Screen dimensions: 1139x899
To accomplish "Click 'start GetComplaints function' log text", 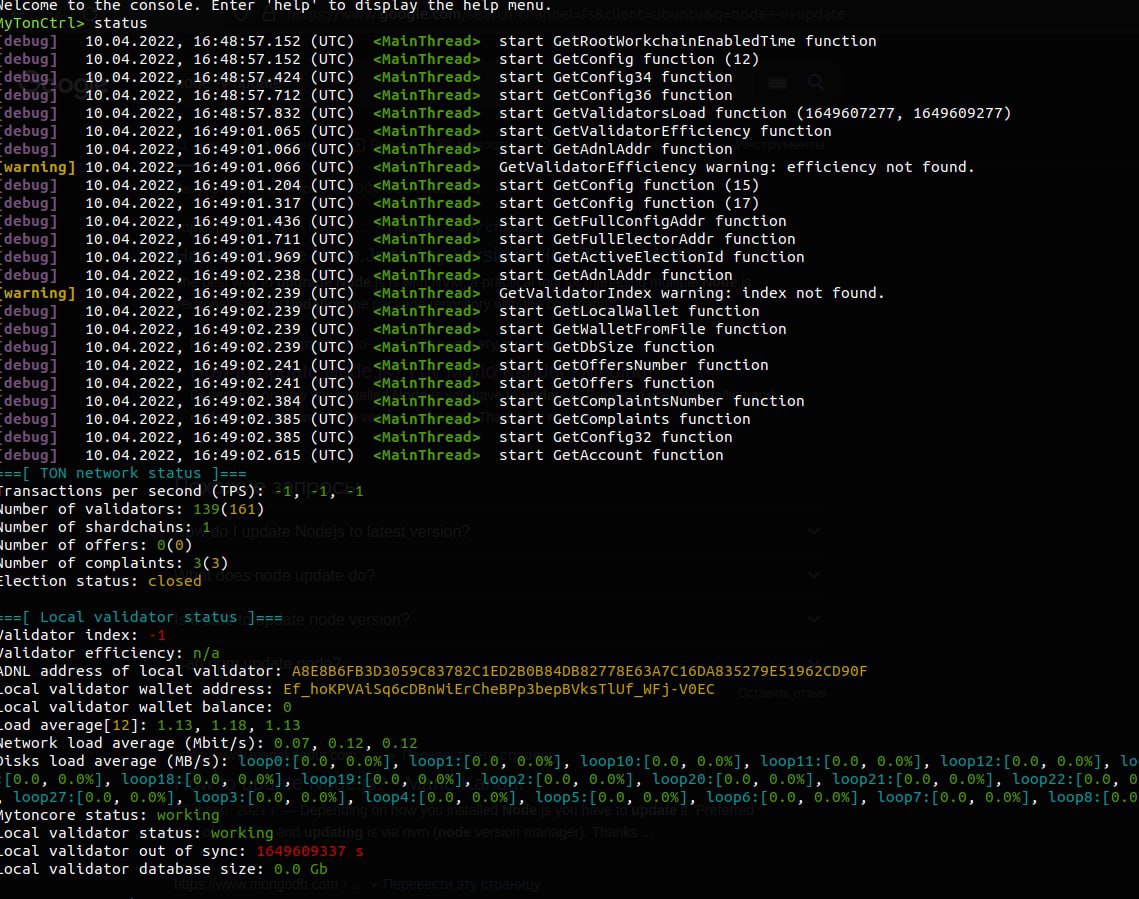I will (625, 419).
